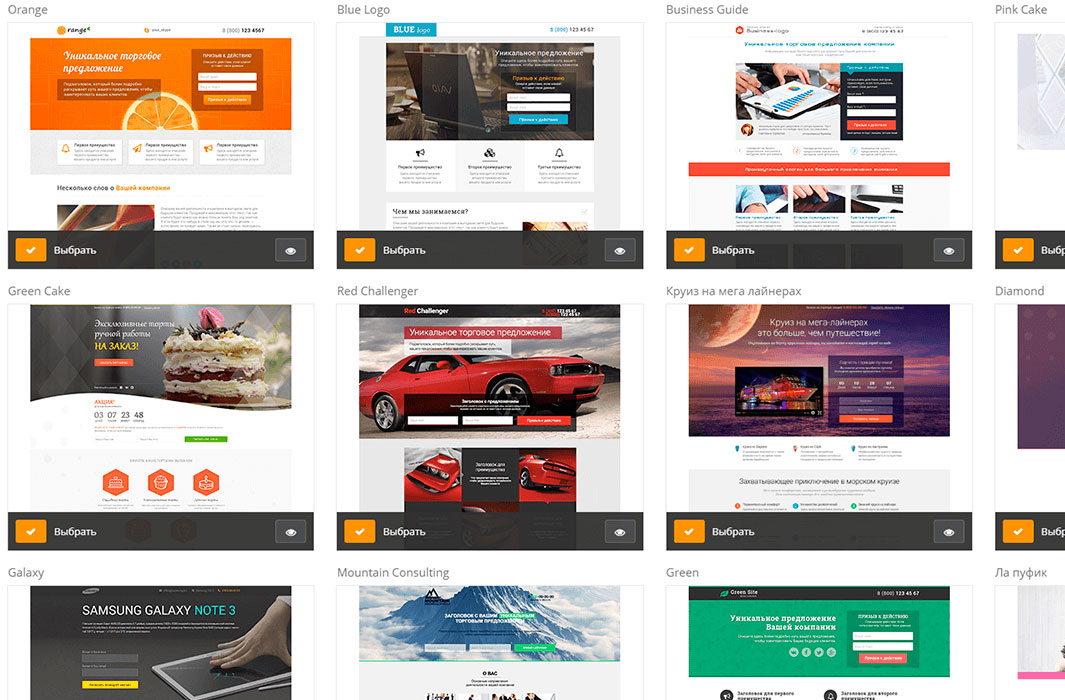Viewport: 1065px width, 700px height.
Task: Click the orange checkmark icon for Red Challenger template
Action: 360,532
